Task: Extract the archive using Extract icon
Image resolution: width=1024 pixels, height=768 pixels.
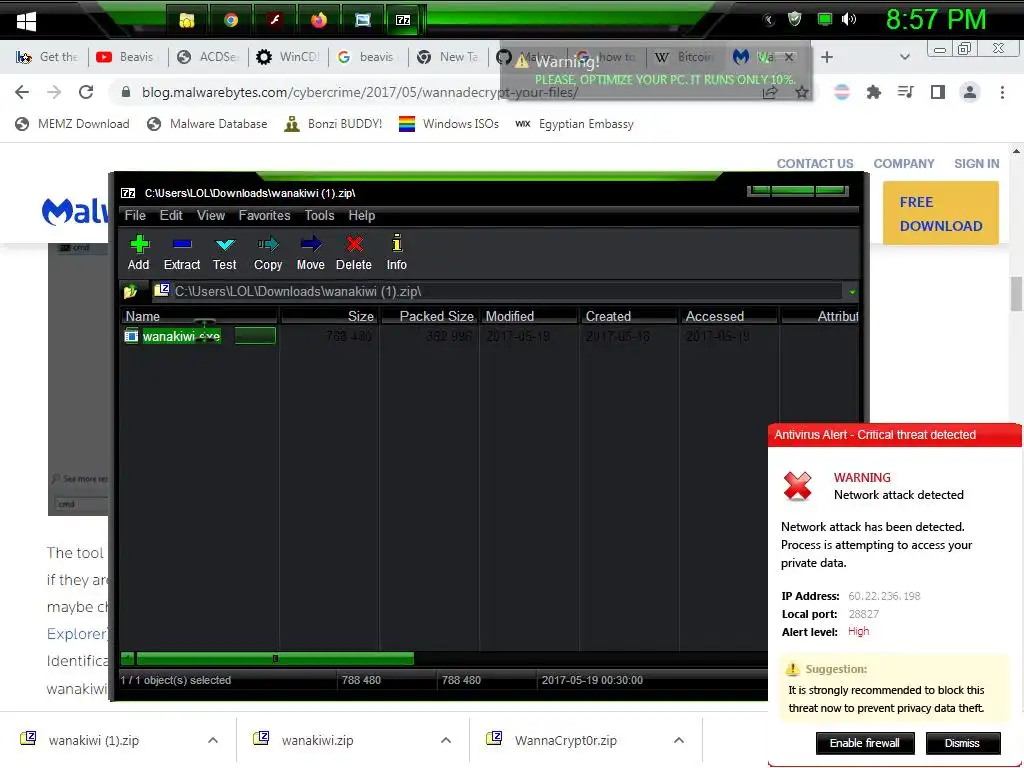Action: pos(182,252)
